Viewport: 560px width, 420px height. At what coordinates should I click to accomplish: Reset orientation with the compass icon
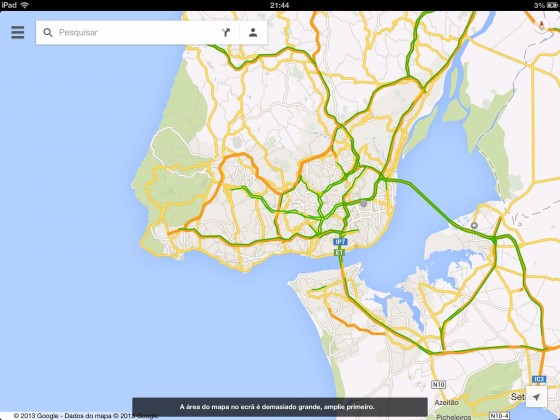coord(542,25)
